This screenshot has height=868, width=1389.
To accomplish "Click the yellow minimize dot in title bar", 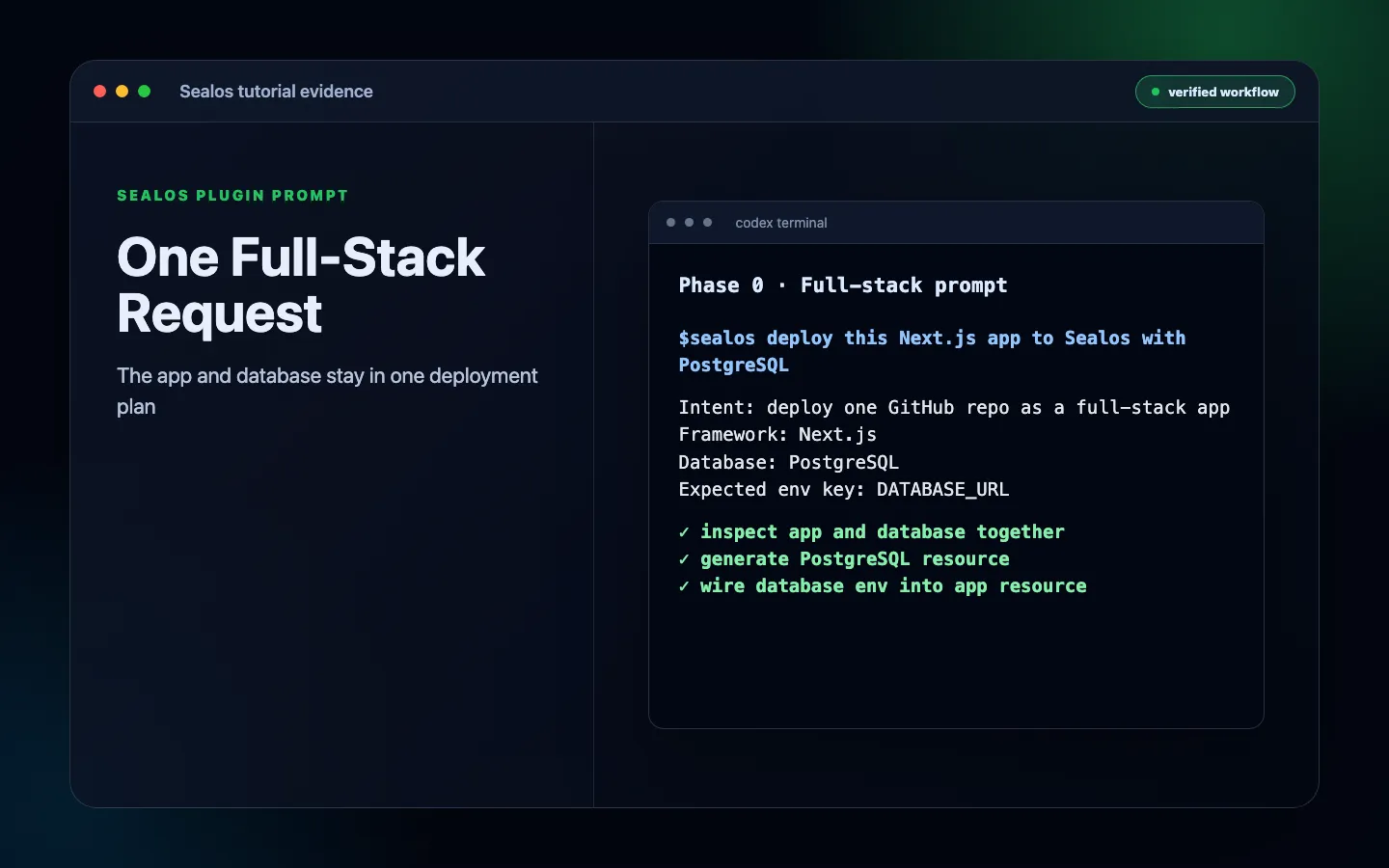I will (x=122, y=92).
